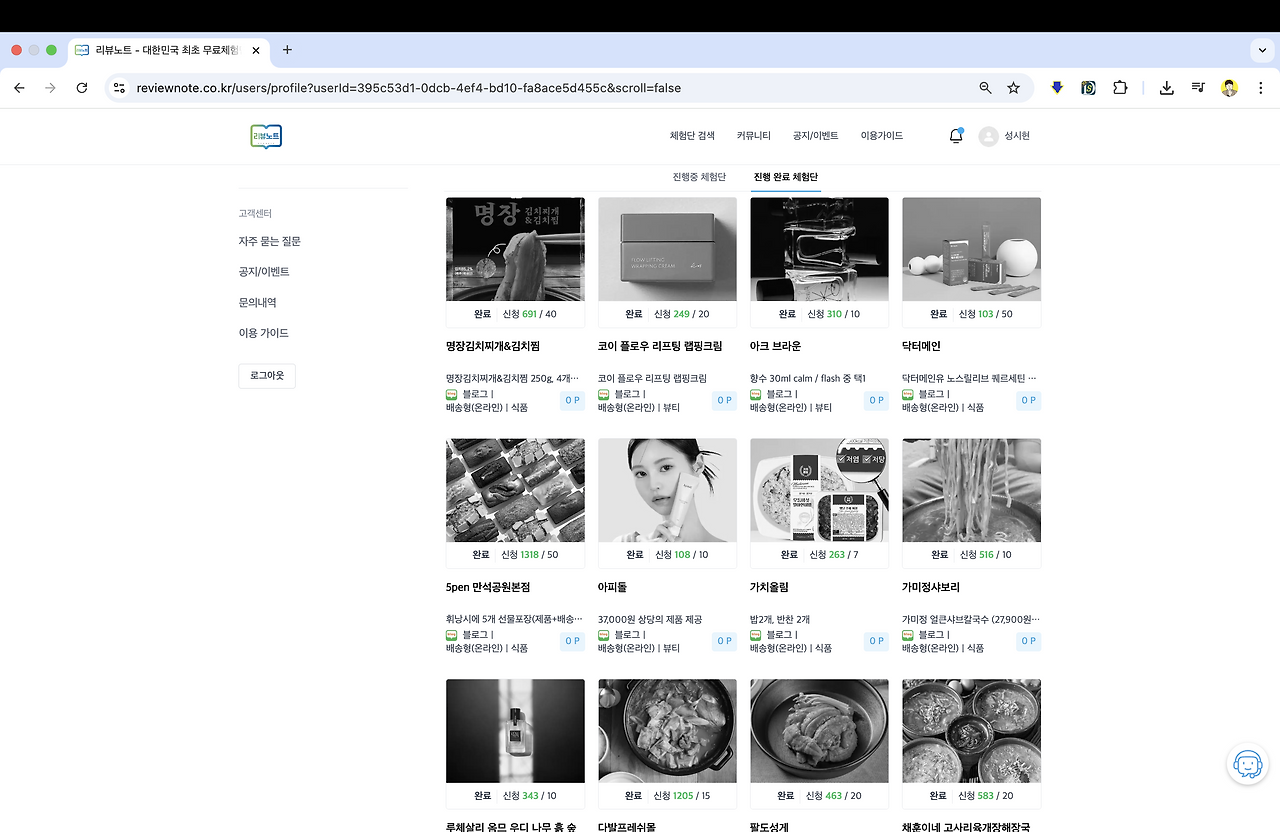Open the blue down-arrow extension
The image size is (1280, 832).
1057,88
